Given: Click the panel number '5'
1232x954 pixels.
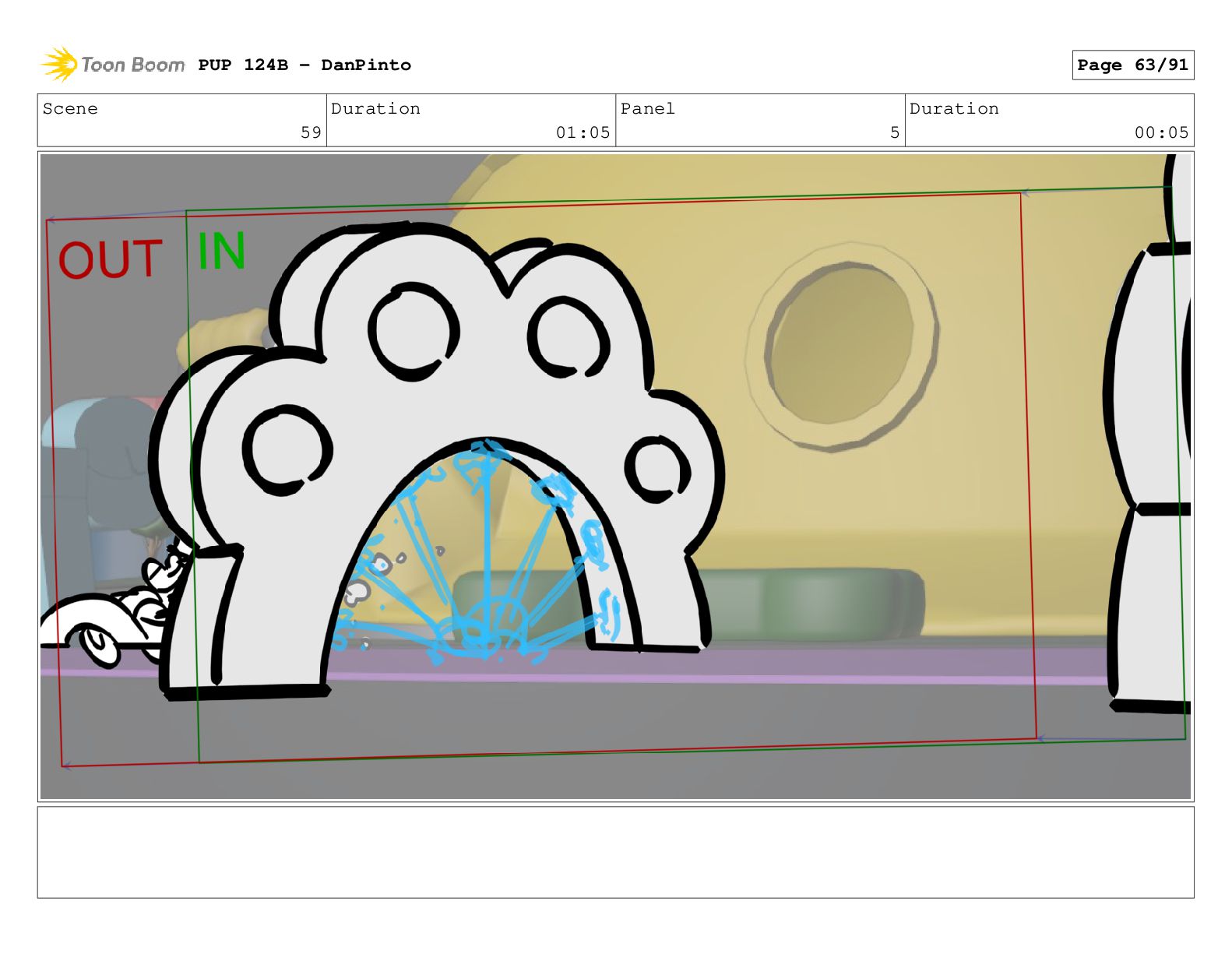Looking at the screenshot, I should click(x=895, y=132).
